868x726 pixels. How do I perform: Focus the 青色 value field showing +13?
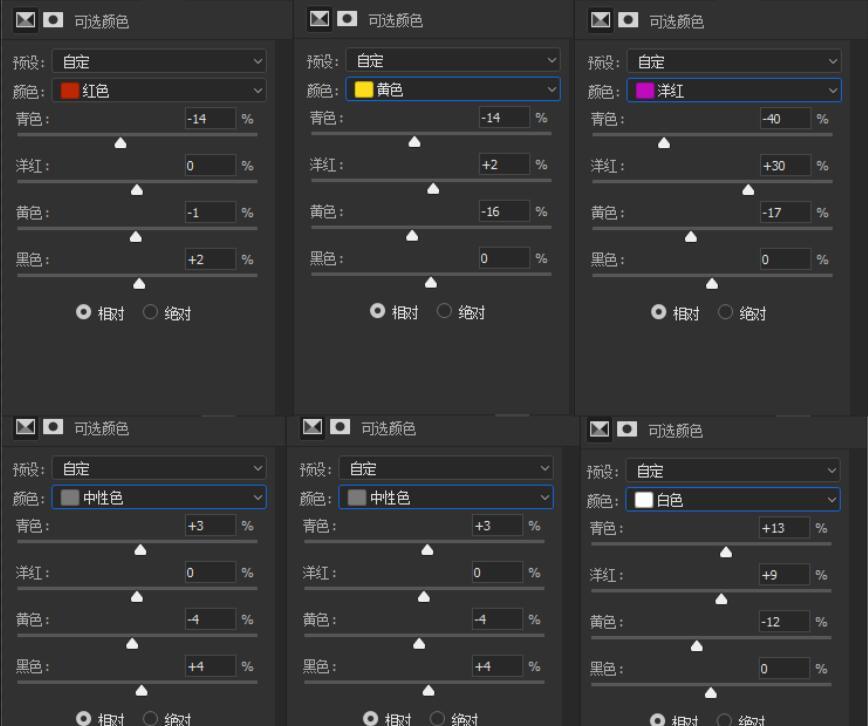click(x=784, y=528)
